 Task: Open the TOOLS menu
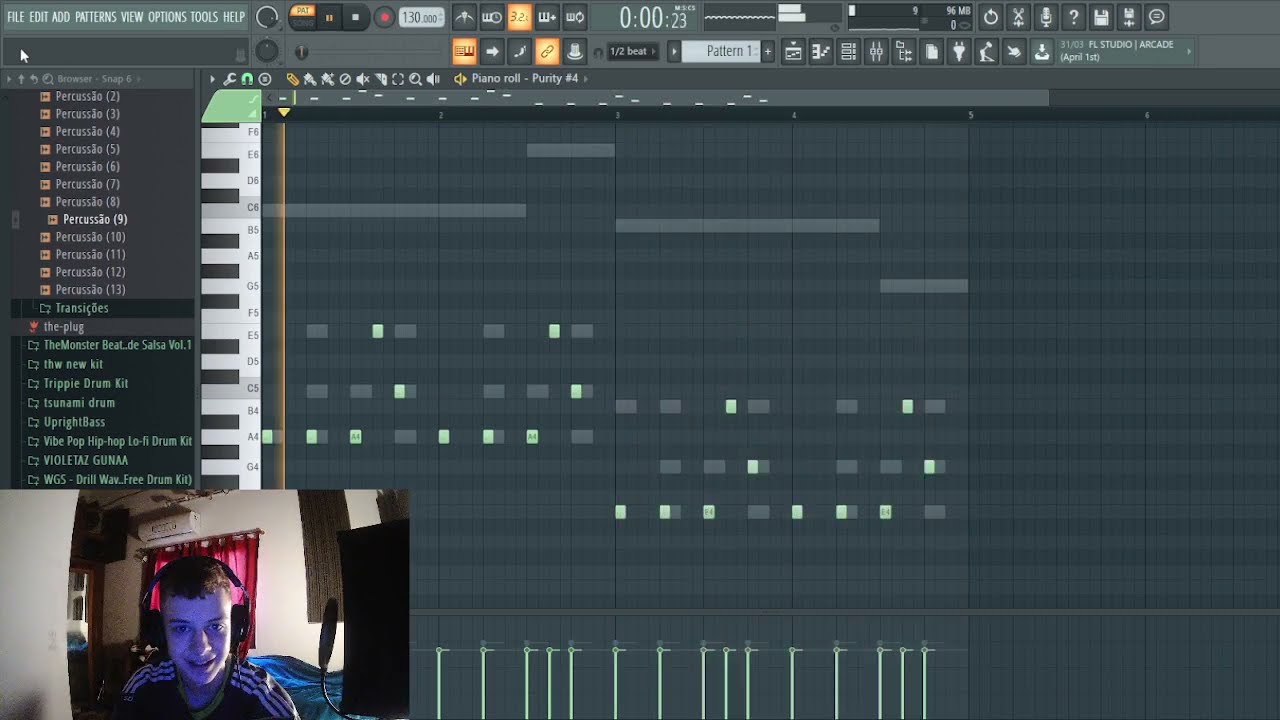204,17
